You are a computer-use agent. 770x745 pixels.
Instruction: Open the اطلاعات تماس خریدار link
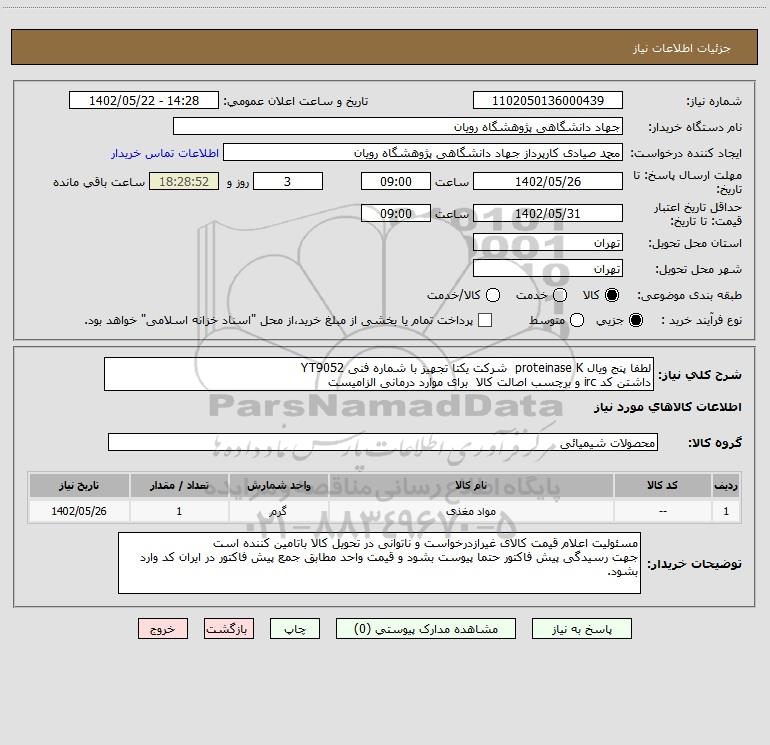(x=165, y=153)
